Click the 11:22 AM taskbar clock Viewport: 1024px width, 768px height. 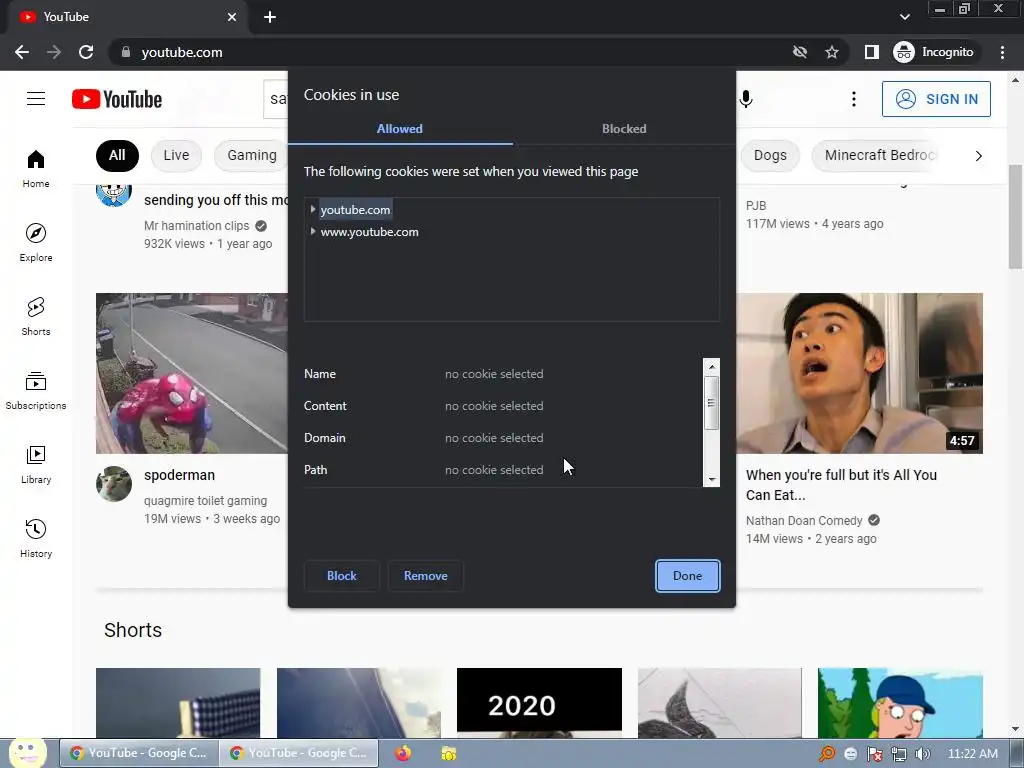pyautogui.click(x=972, y=754)
